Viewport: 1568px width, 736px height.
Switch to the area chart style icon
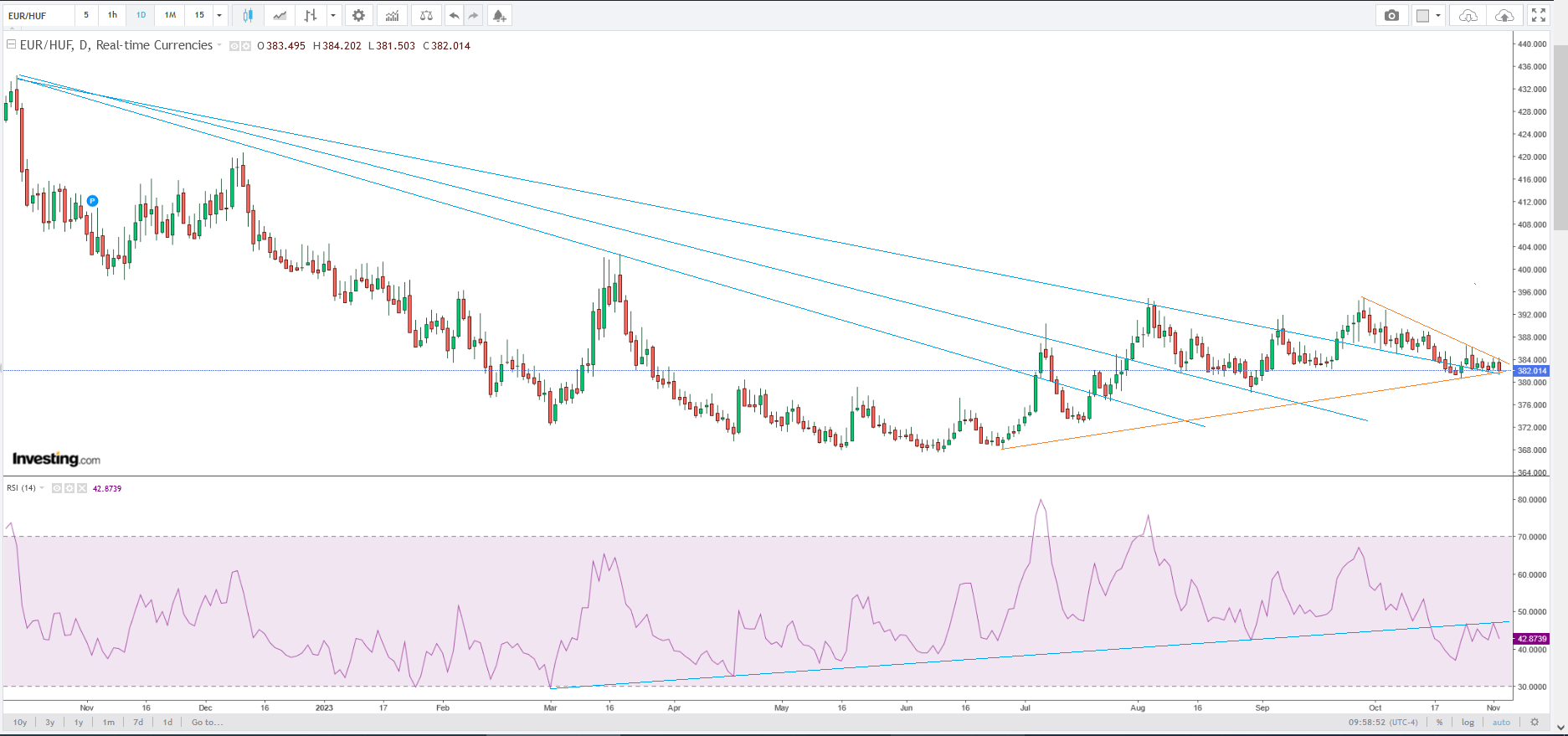(280, 15)
